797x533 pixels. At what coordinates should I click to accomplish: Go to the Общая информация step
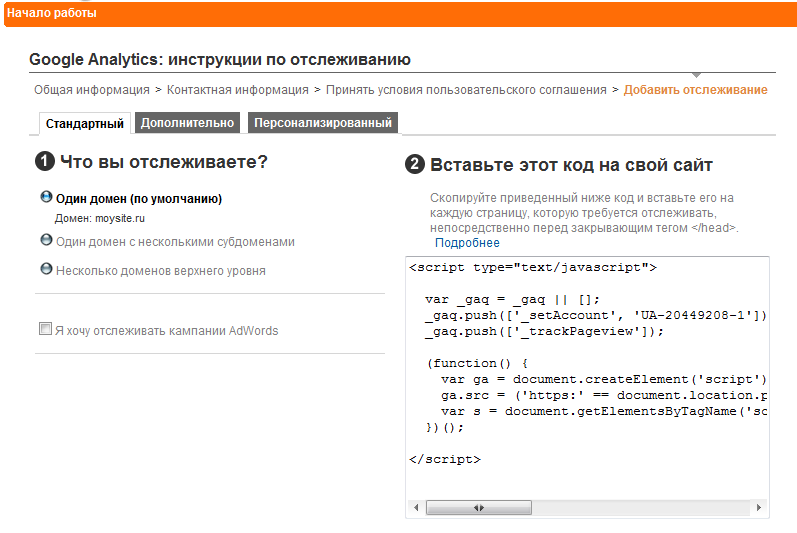coord(92,90)
